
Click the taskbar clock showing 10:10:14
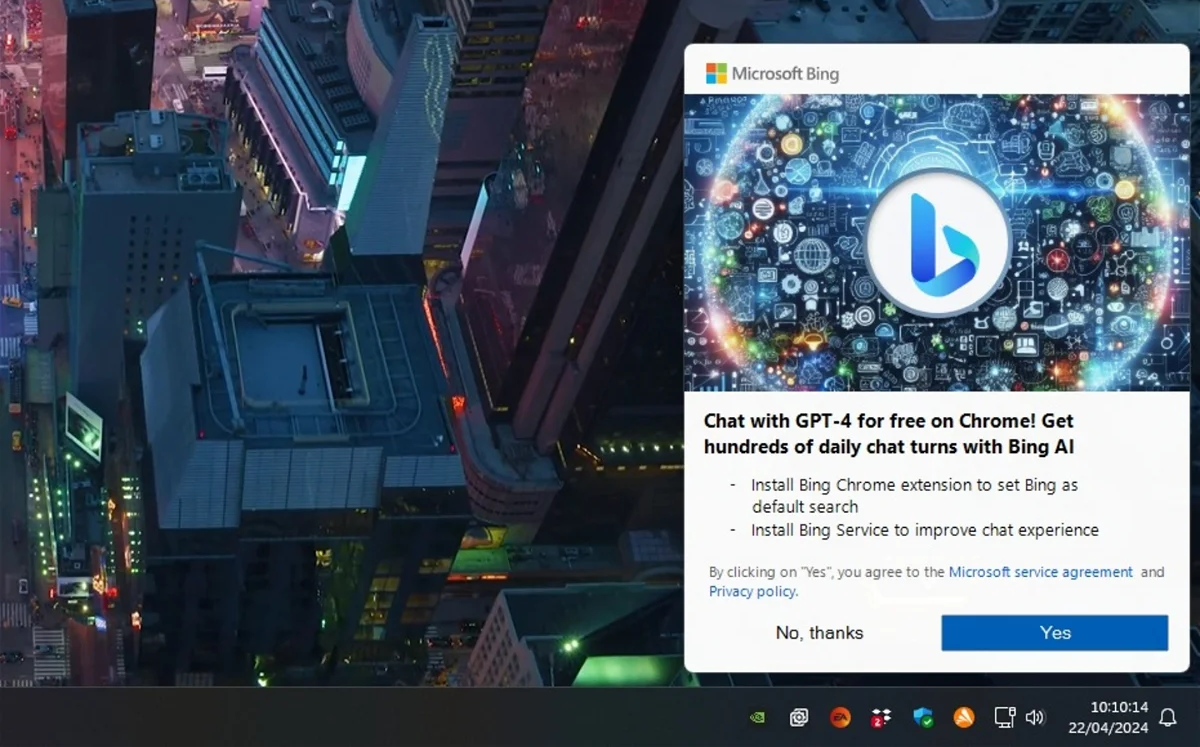tap(1118, 707)
